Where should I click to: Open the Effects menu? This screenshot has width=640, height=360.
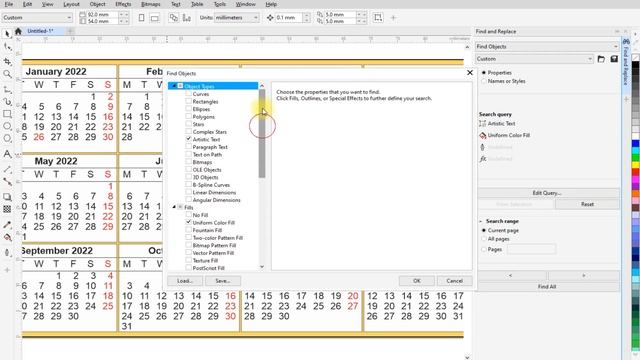point(123,4)
